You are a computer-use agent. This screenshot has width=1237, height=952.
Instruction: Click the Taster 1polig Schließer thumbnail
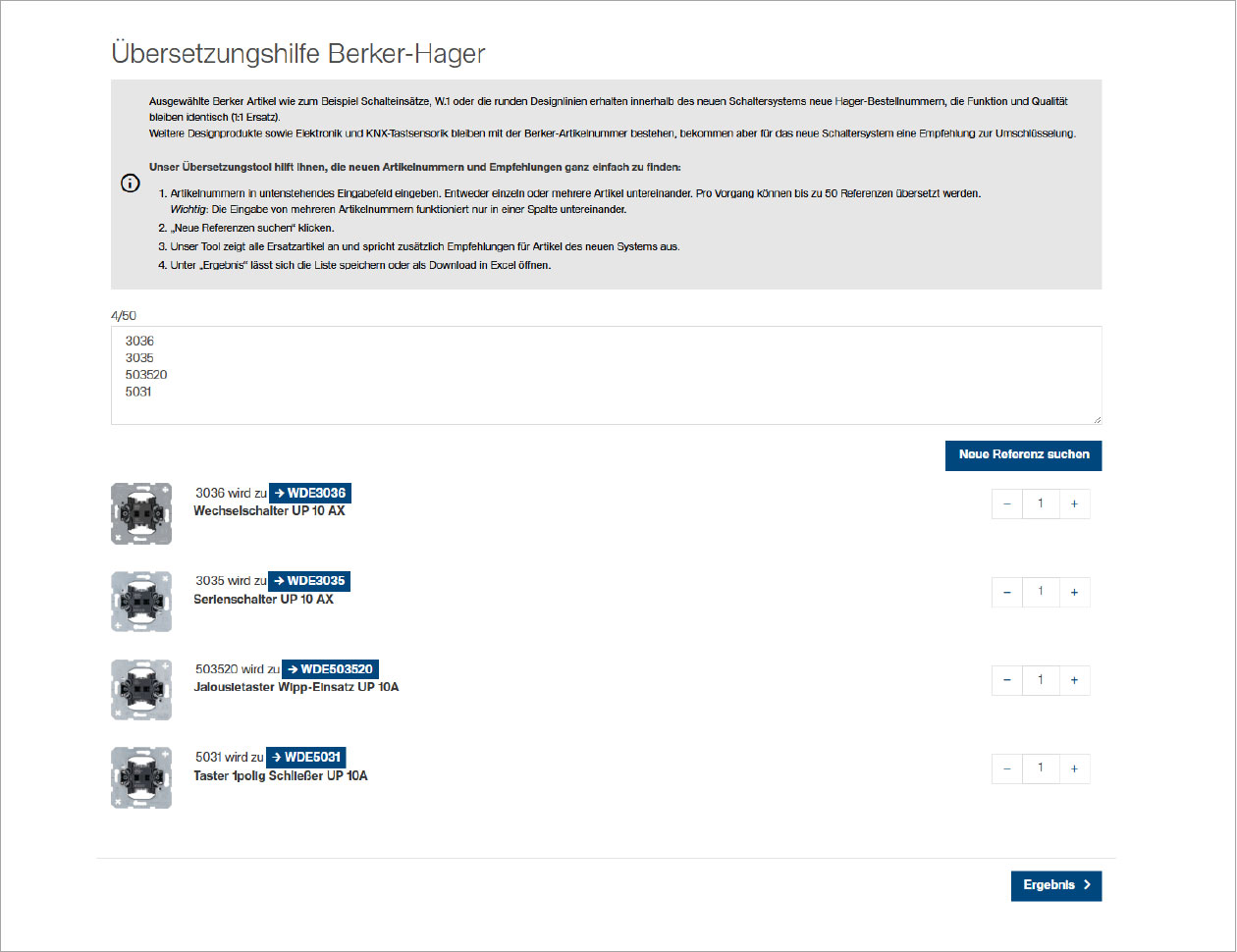click(140, 777)
